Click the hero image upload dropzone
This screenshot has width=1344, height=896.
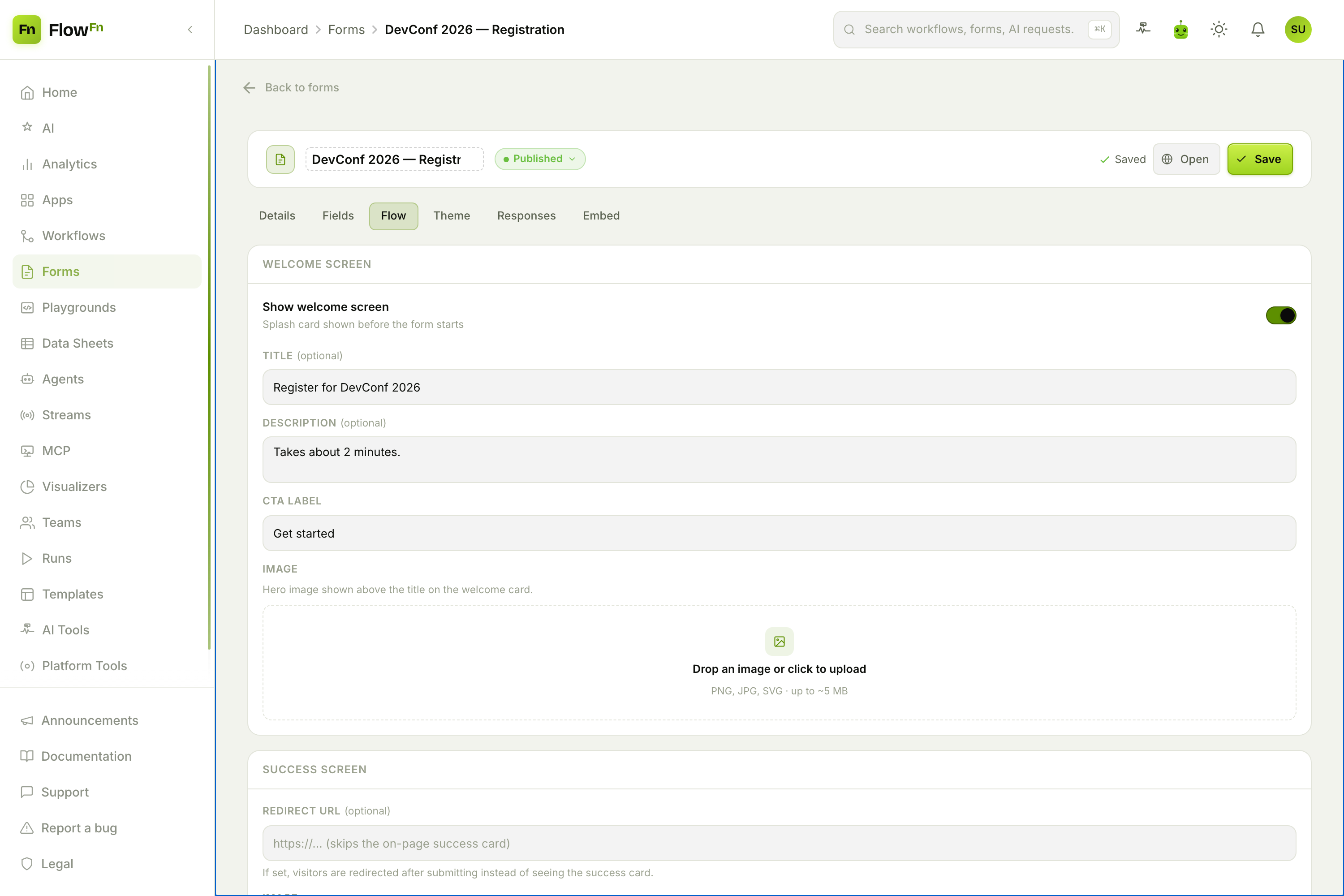tap(779, 663)
